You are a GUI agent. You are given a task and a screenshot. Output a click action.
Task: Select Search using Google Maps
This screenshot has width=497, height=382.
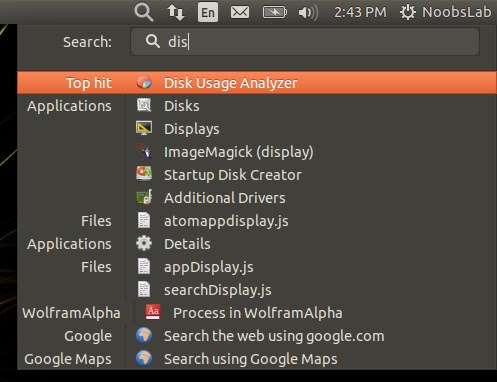pos(251,359)
